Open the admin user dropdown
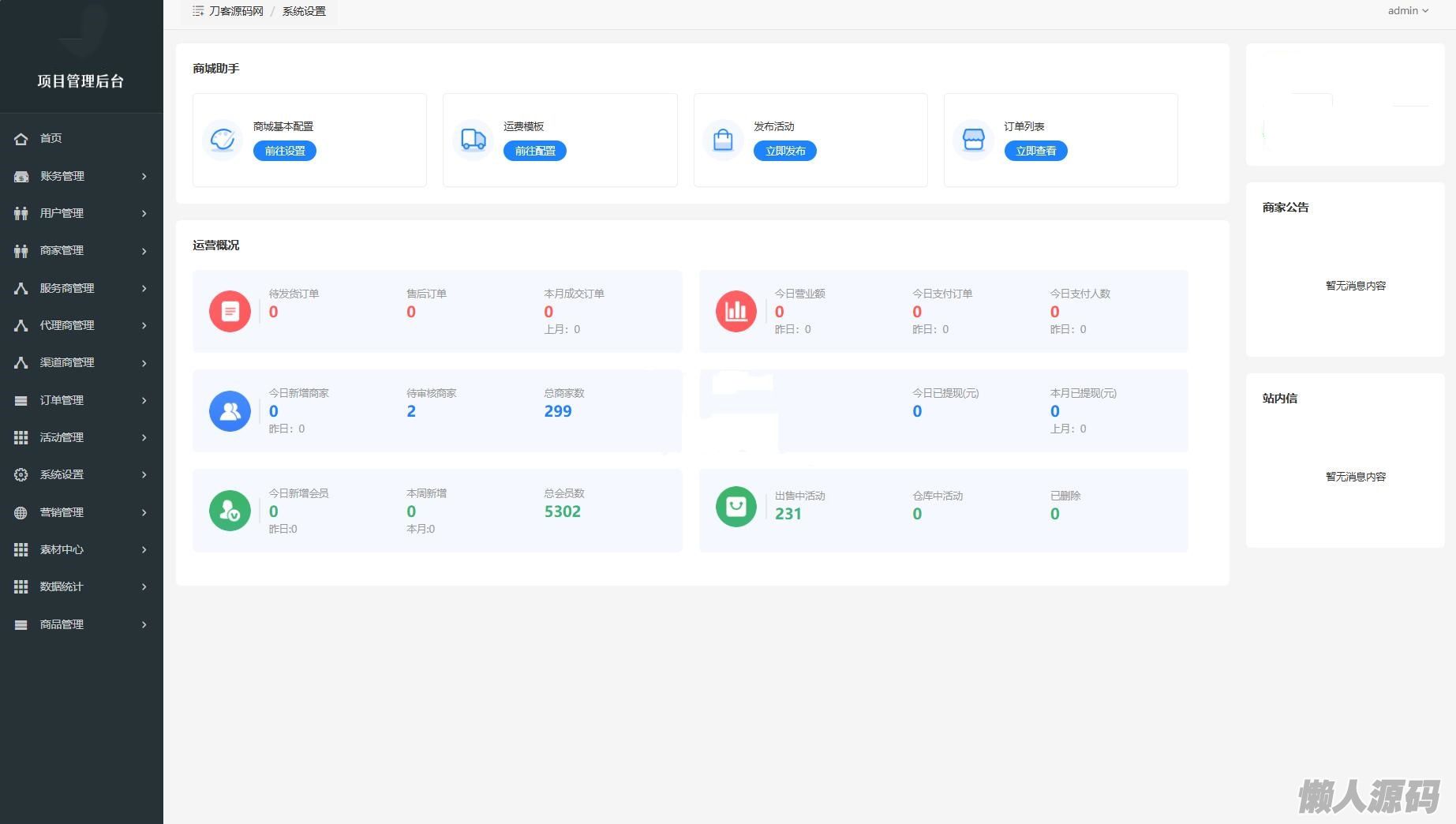The width and height of the screenshot is (1456, 824). [x=1408, y=11]
